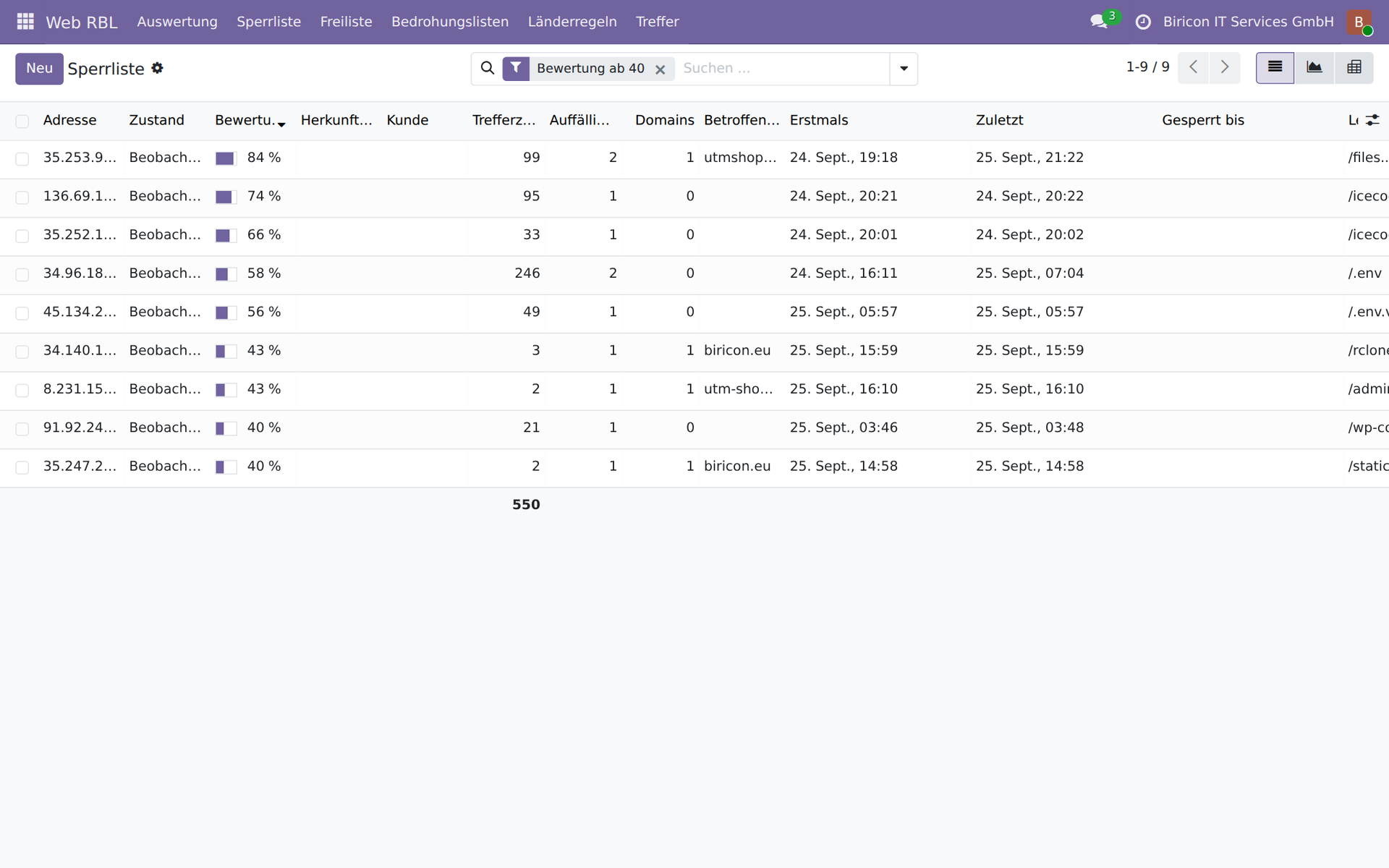Open the Bedrohungslisten menu
The height and width of the screenshot is (868, 1389).
[x=450, y=22]
